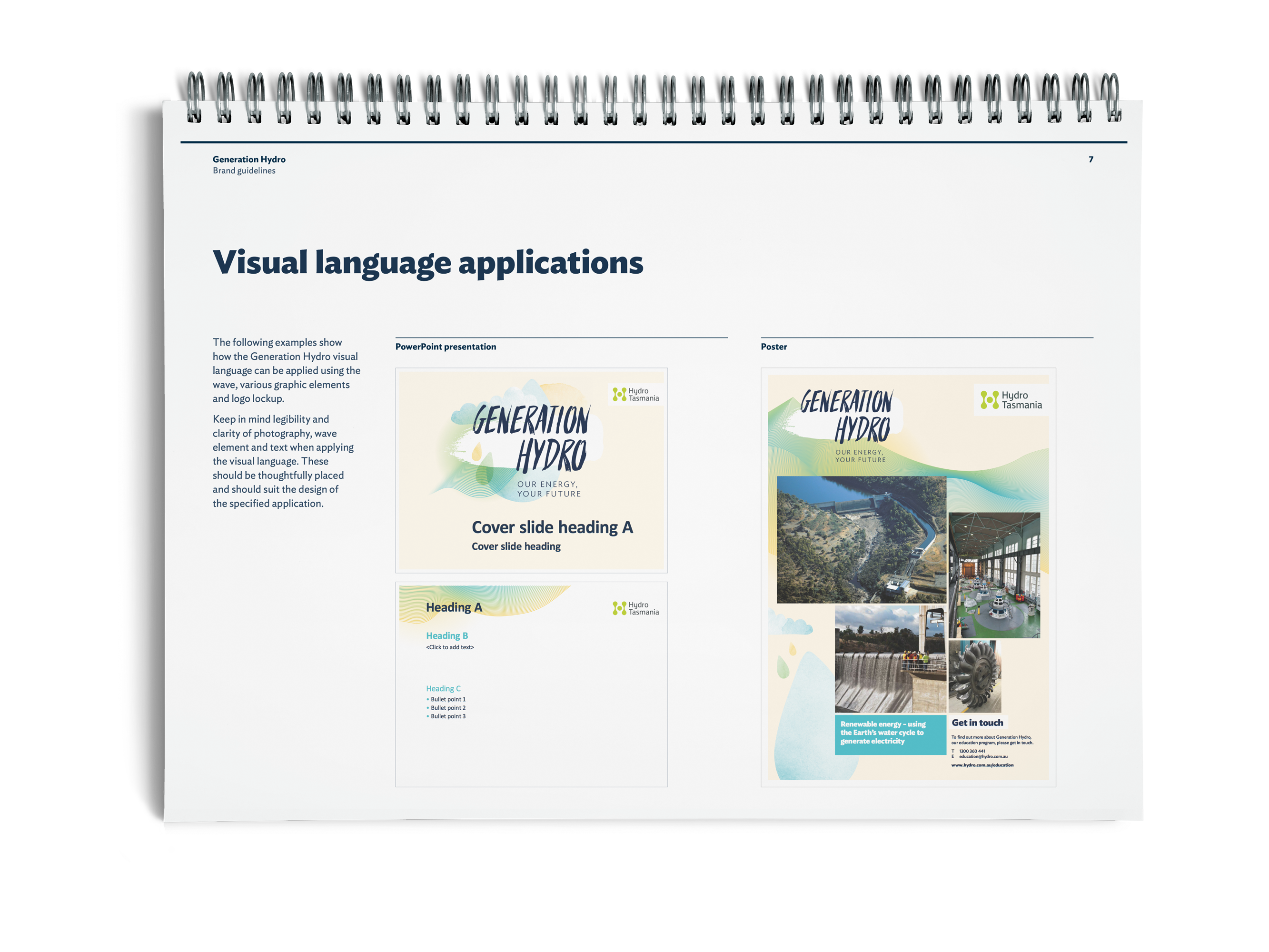Click the 'Brand guidelines' subheading
This screenshot has width=1269, height=952.
(x=244, y=170)
